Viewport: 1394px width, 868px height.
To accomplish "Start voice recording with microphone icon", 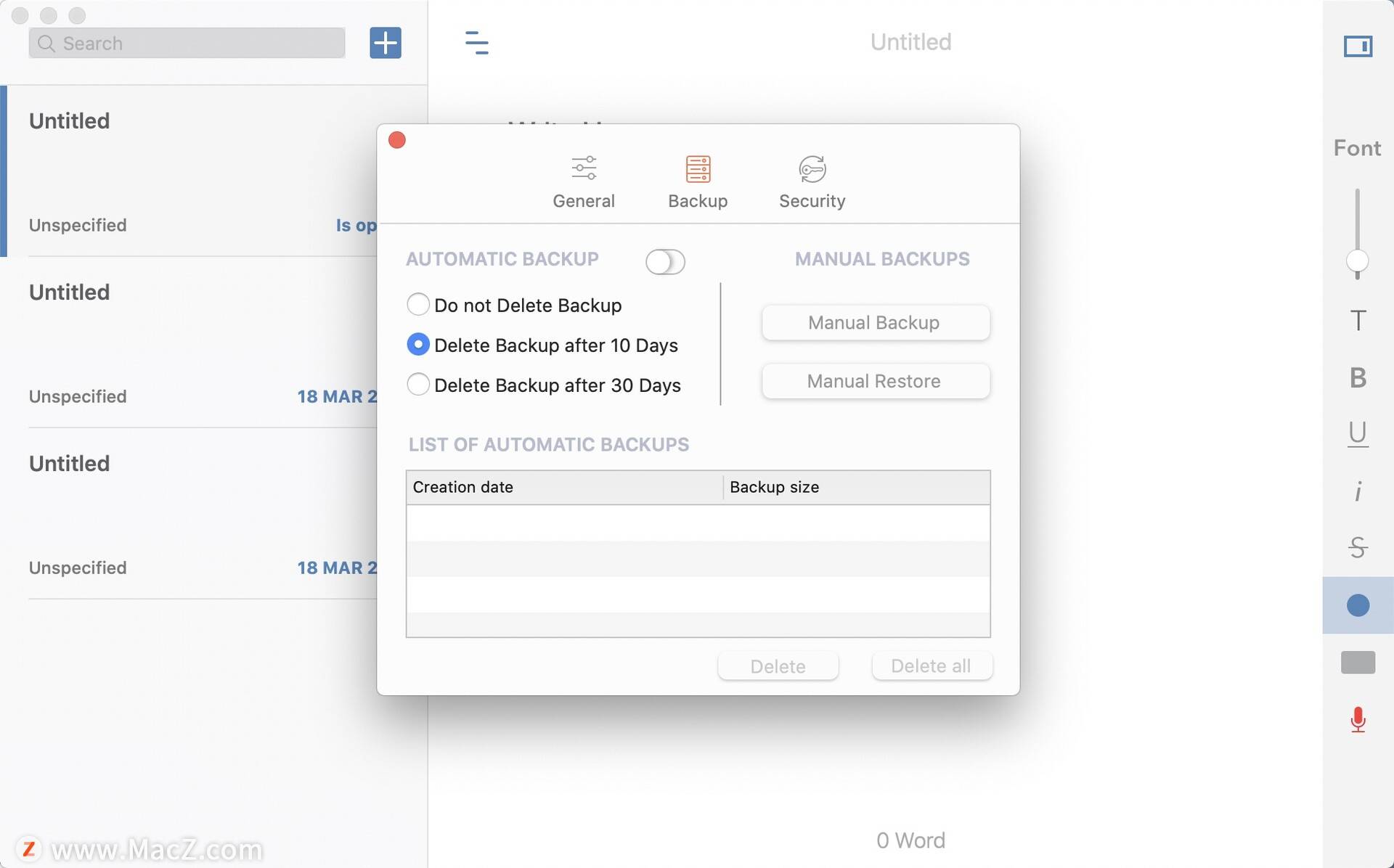I will (1358, 720).
